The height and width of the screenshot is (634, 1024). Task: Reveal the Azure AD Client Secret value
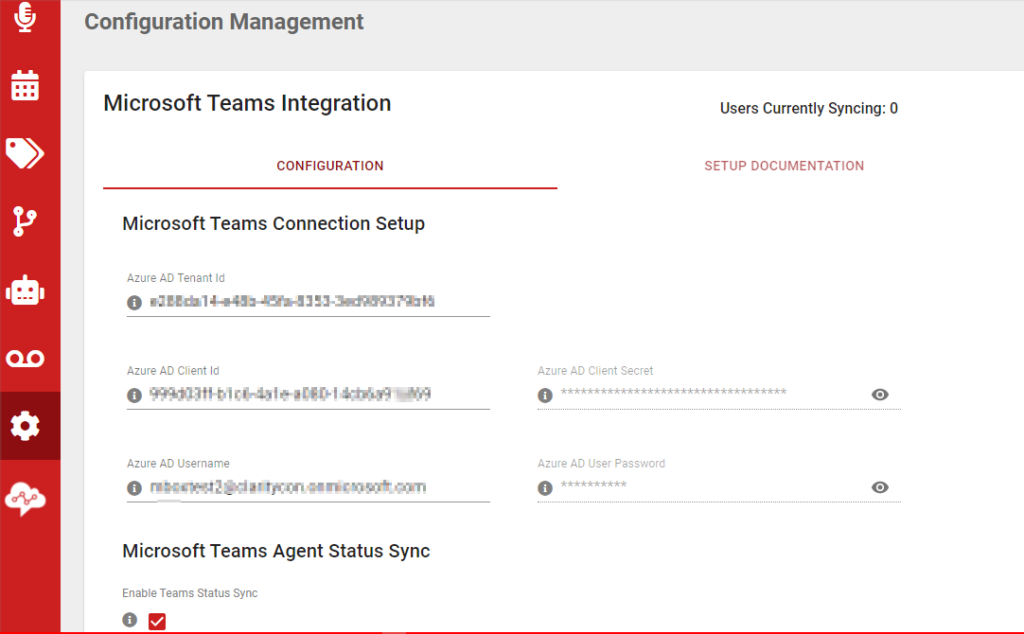click(x=879, y=395)
